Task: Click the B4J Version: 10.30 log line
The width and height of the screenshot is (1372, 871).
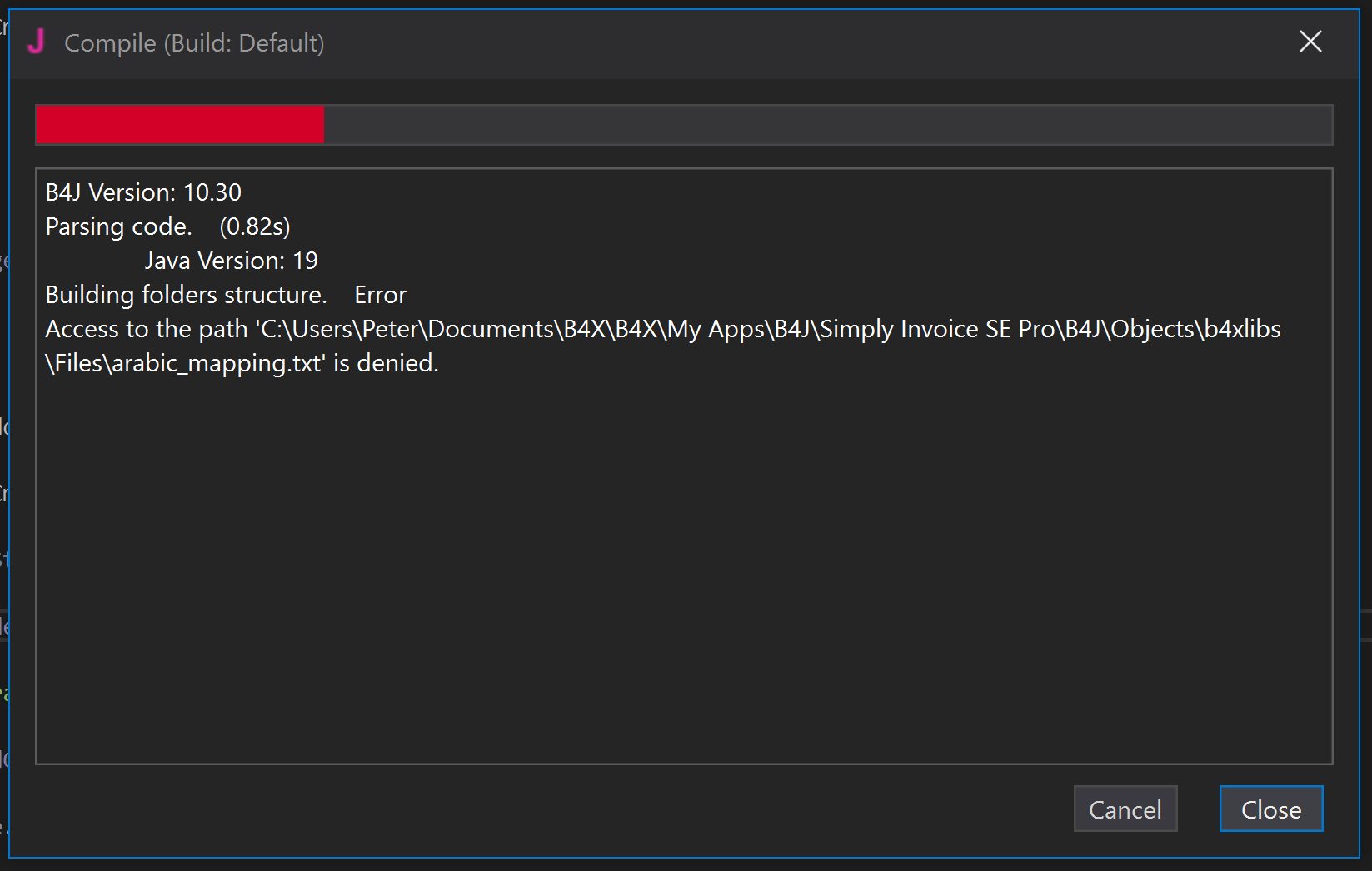Action: (x=143, y=192)
